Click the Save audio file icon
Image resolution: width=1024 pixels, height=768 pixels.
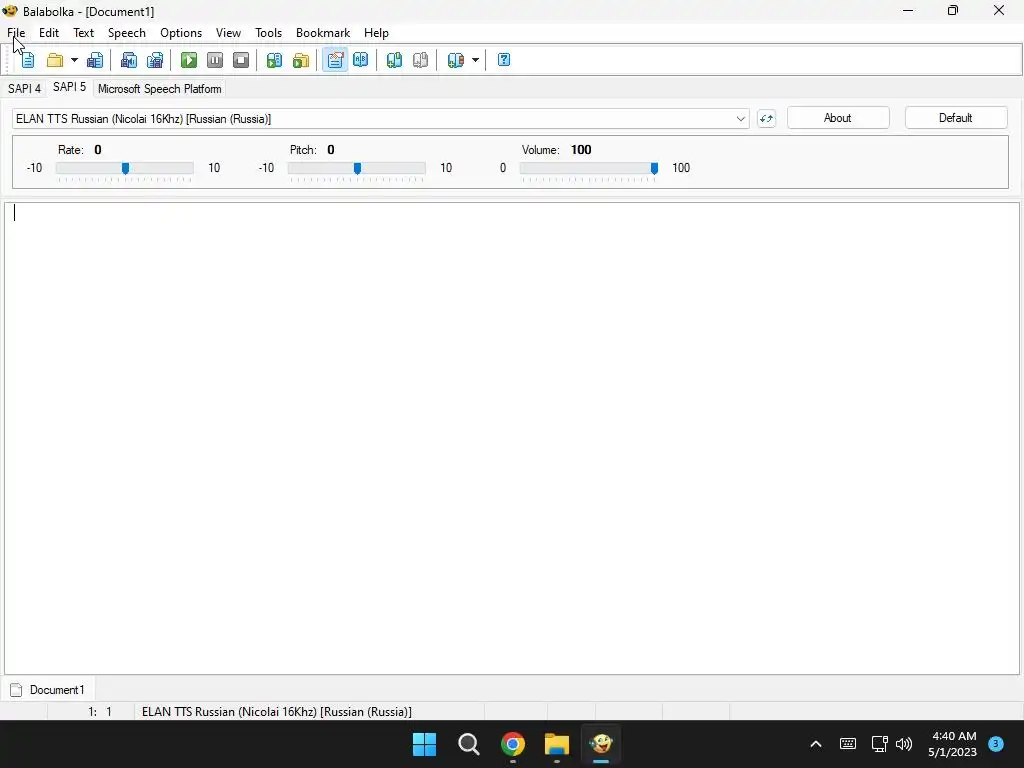129,60
